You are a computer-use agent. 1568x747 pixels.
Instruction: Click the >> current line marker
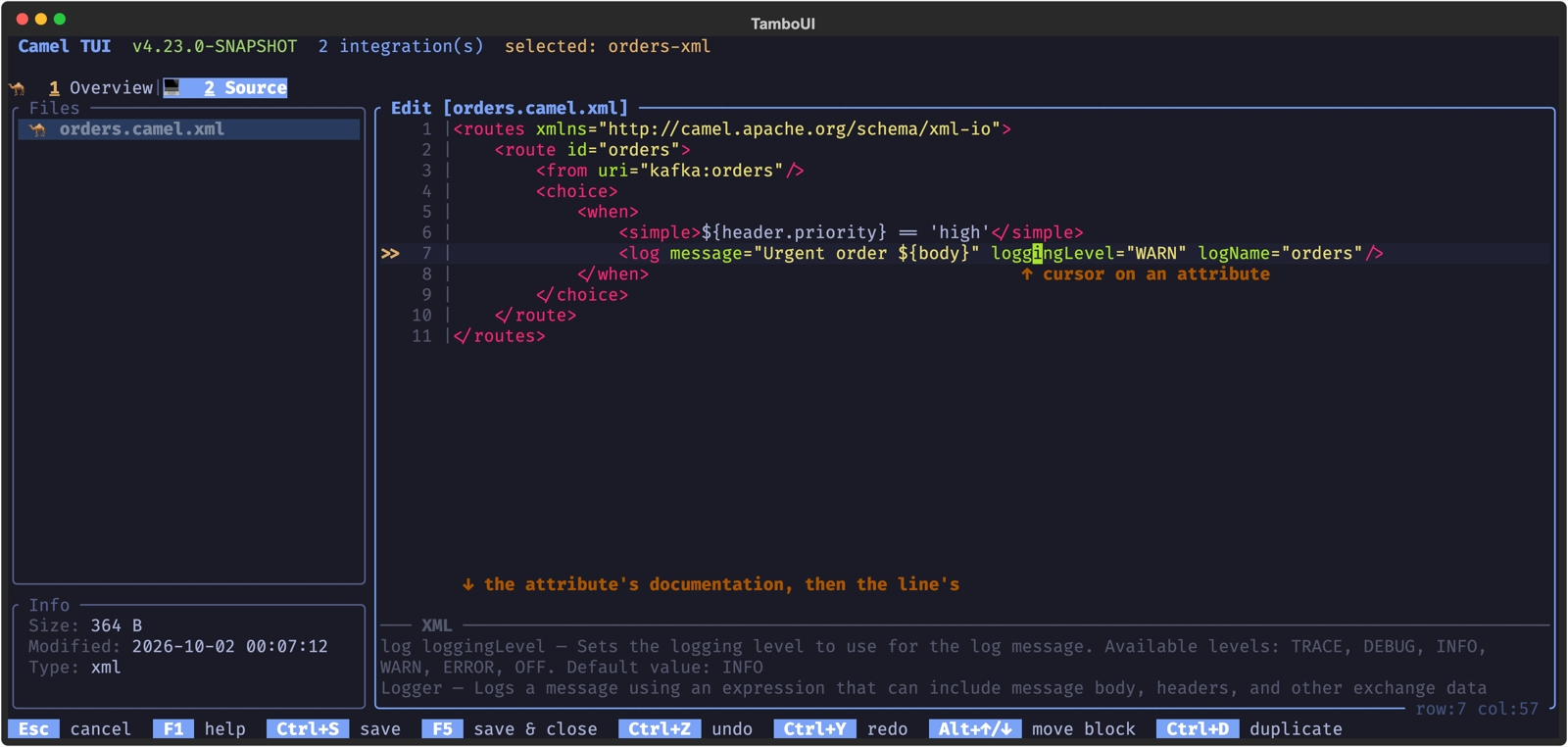pyautogui.click(x=390, y=254)
